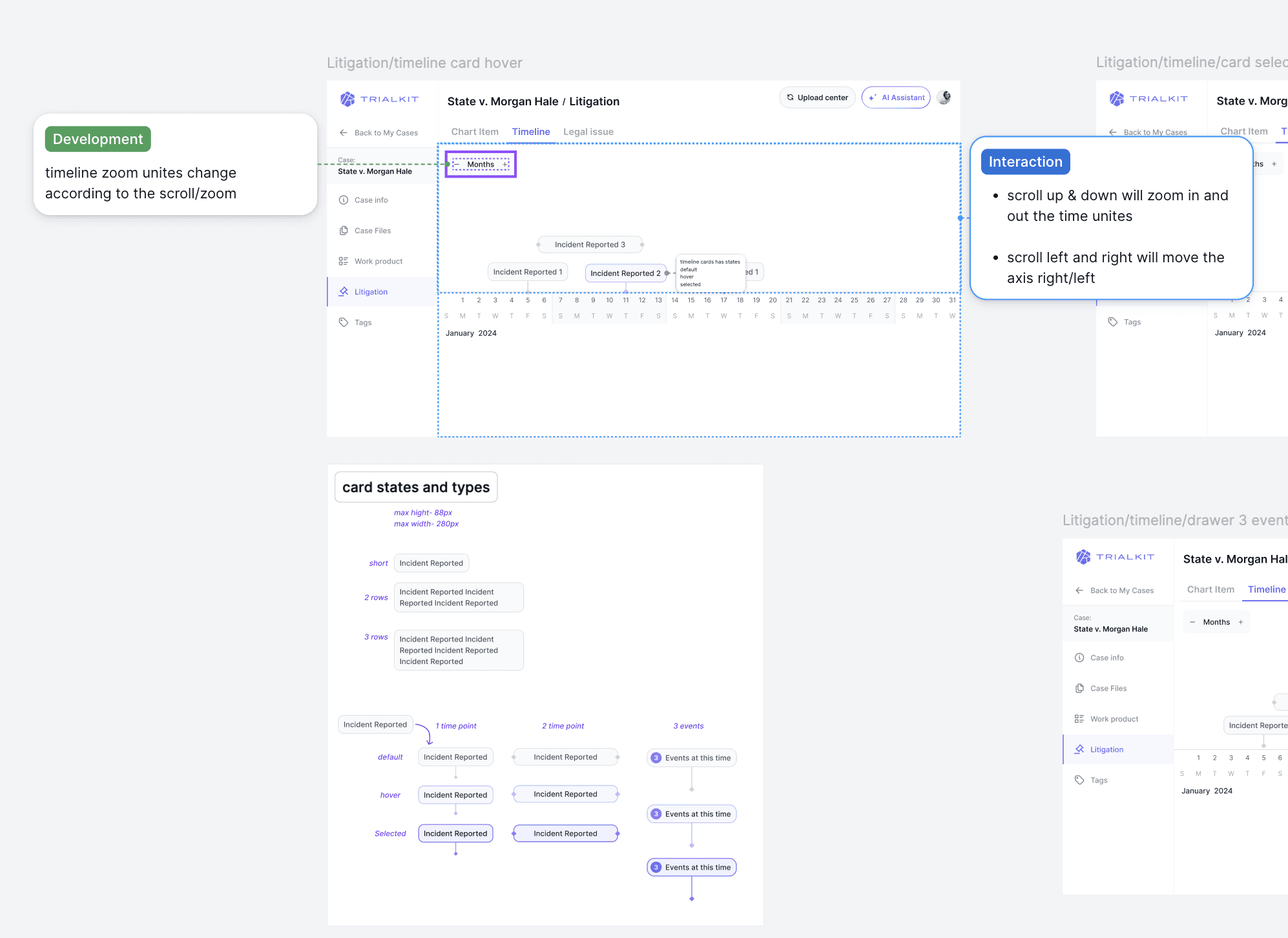Click the default Events at this time card

[x=691, y=758]
